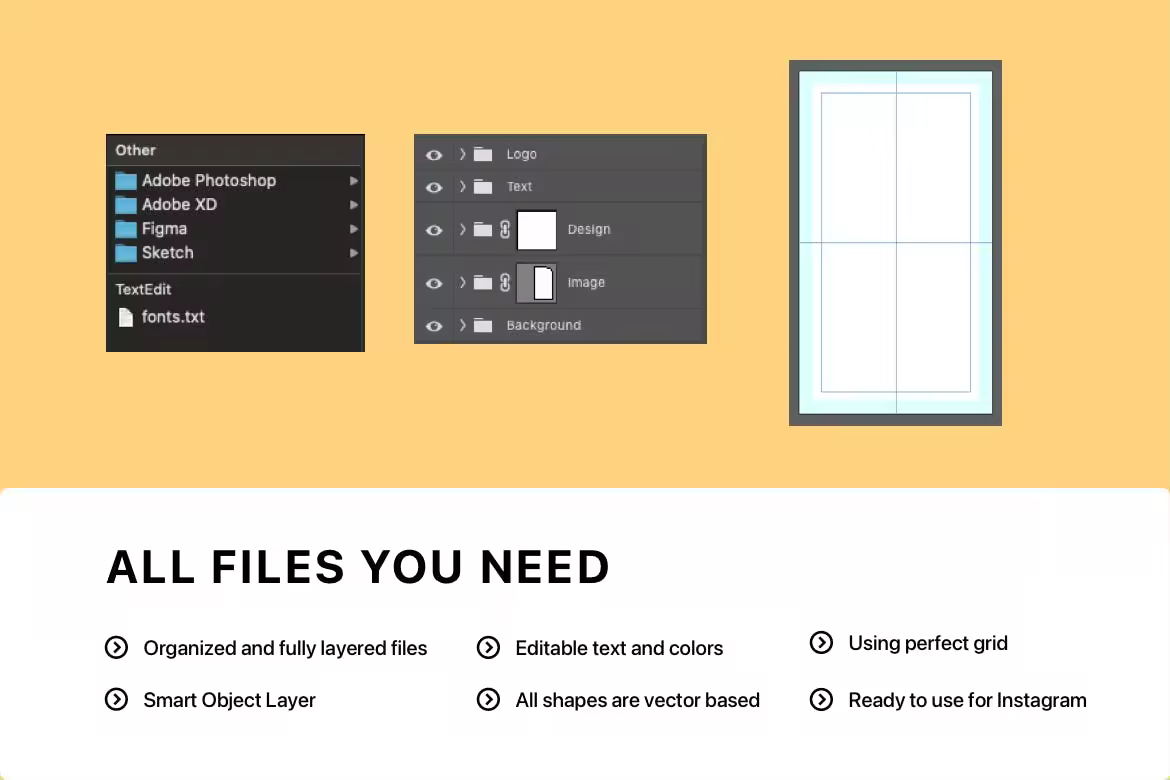Screen dimensions: 1170x780
Task: Select the Background layer name
Action: click(x=544, y=325)
